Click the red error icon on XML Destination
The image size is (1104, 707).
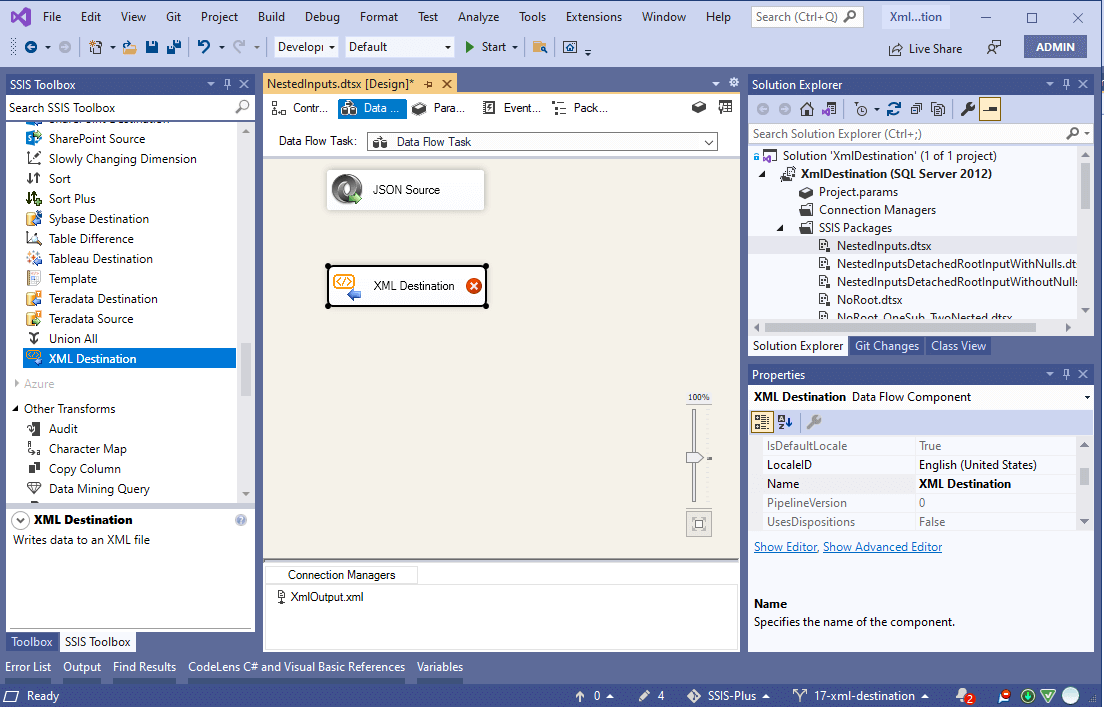pyautogui.click(x=474, y=286)
